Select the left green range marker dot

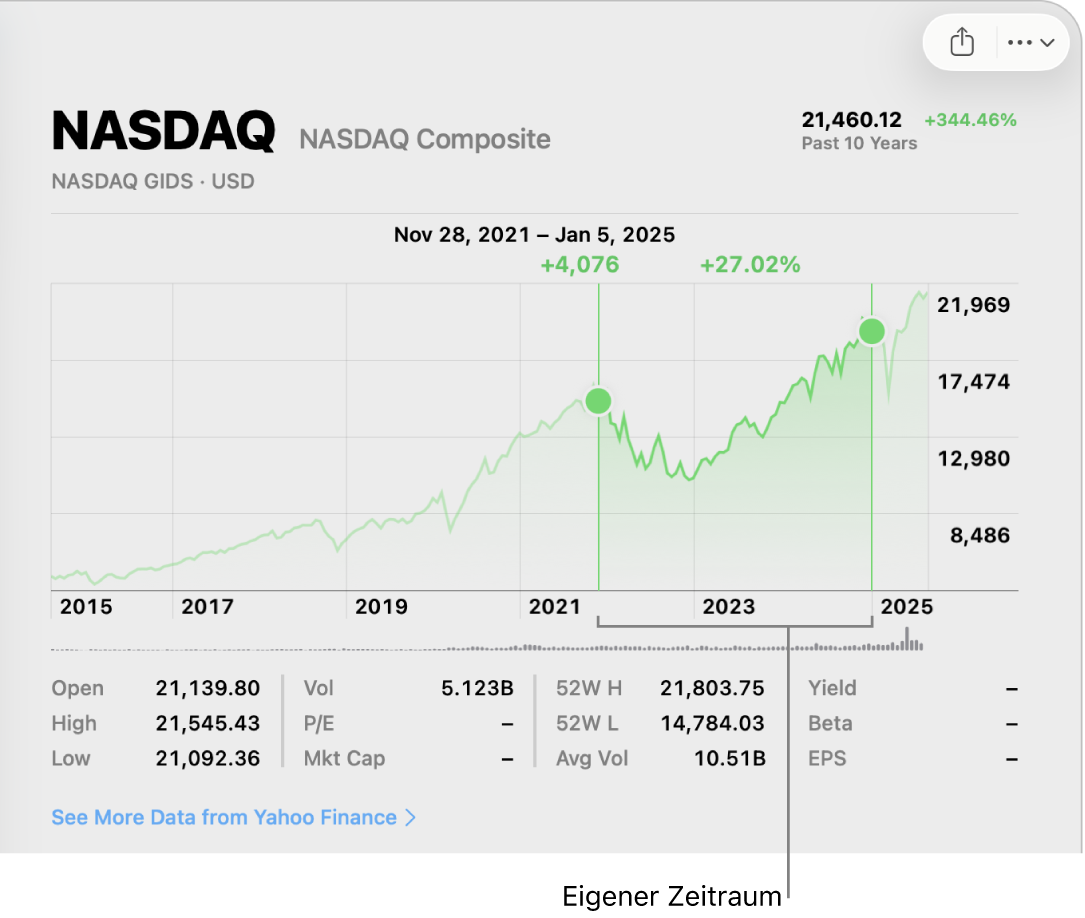(x=598, y=401)
